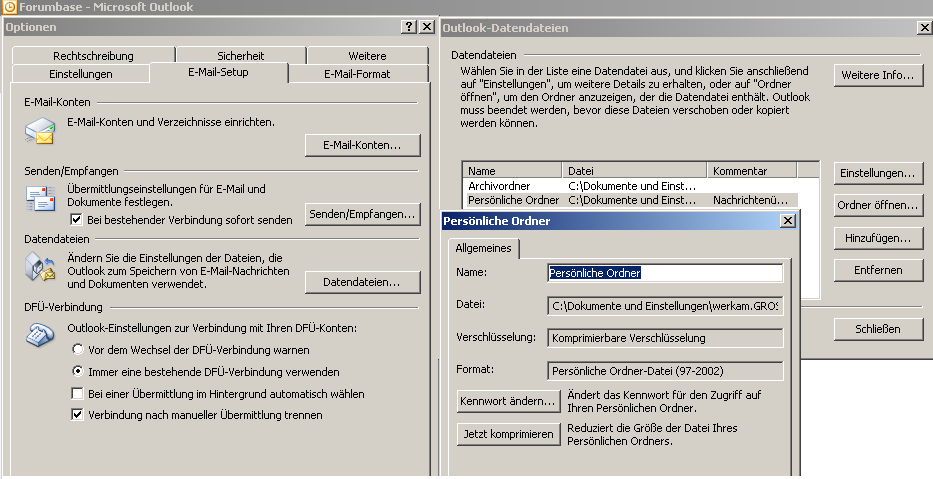The width and height of the screenshot is (933, 479).
Task: Click the Jetzt komprimieren button
Action: (508, 434)
